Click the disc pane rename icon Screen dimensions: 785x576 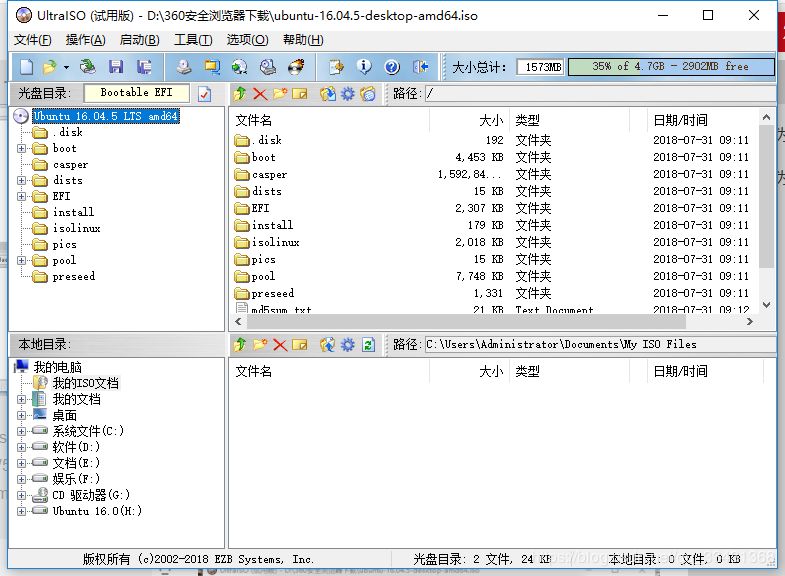pos(299,94)
